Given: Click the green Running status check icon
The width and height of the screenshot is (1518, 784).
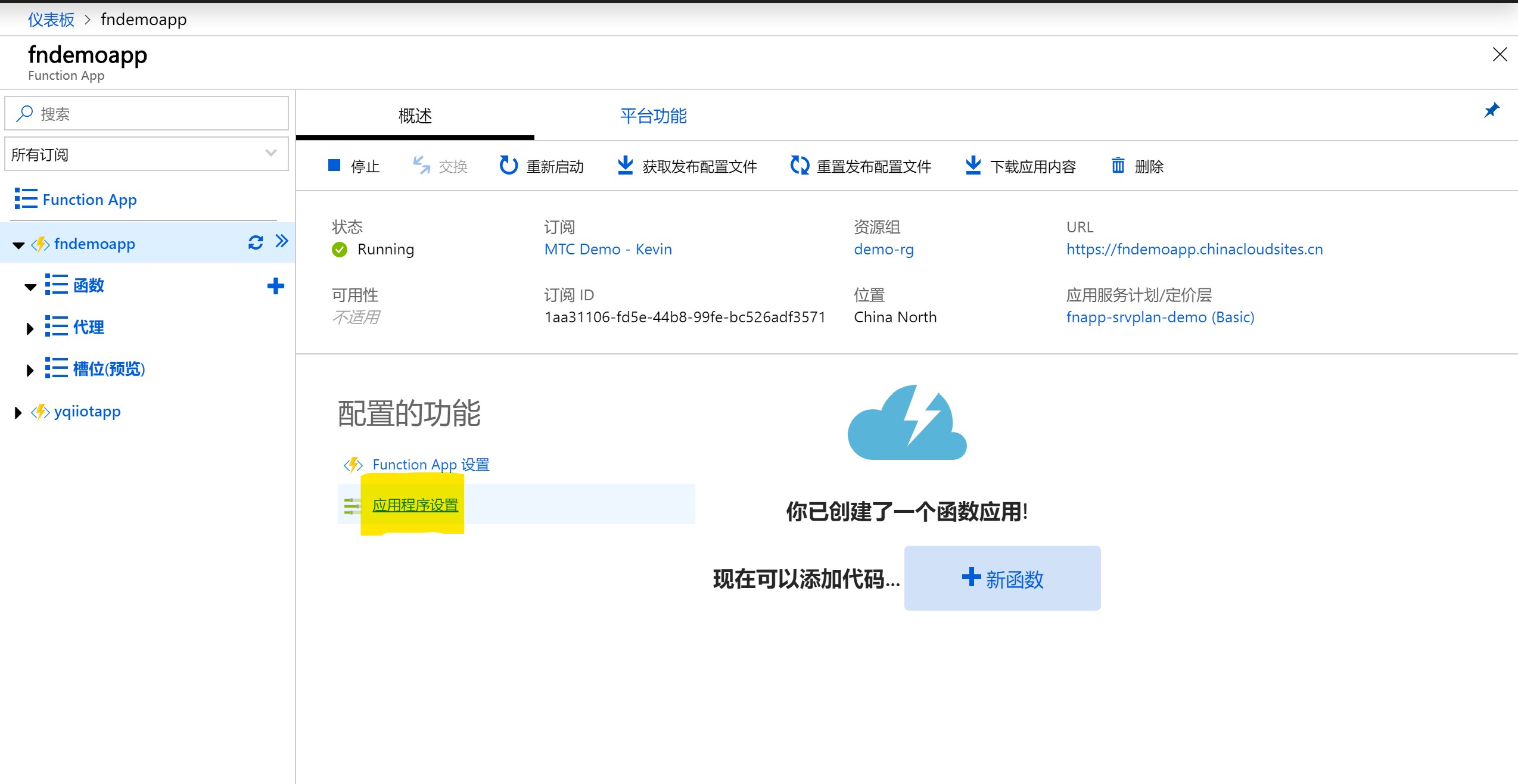Looking at the screenshot, I should click(340, 250).
